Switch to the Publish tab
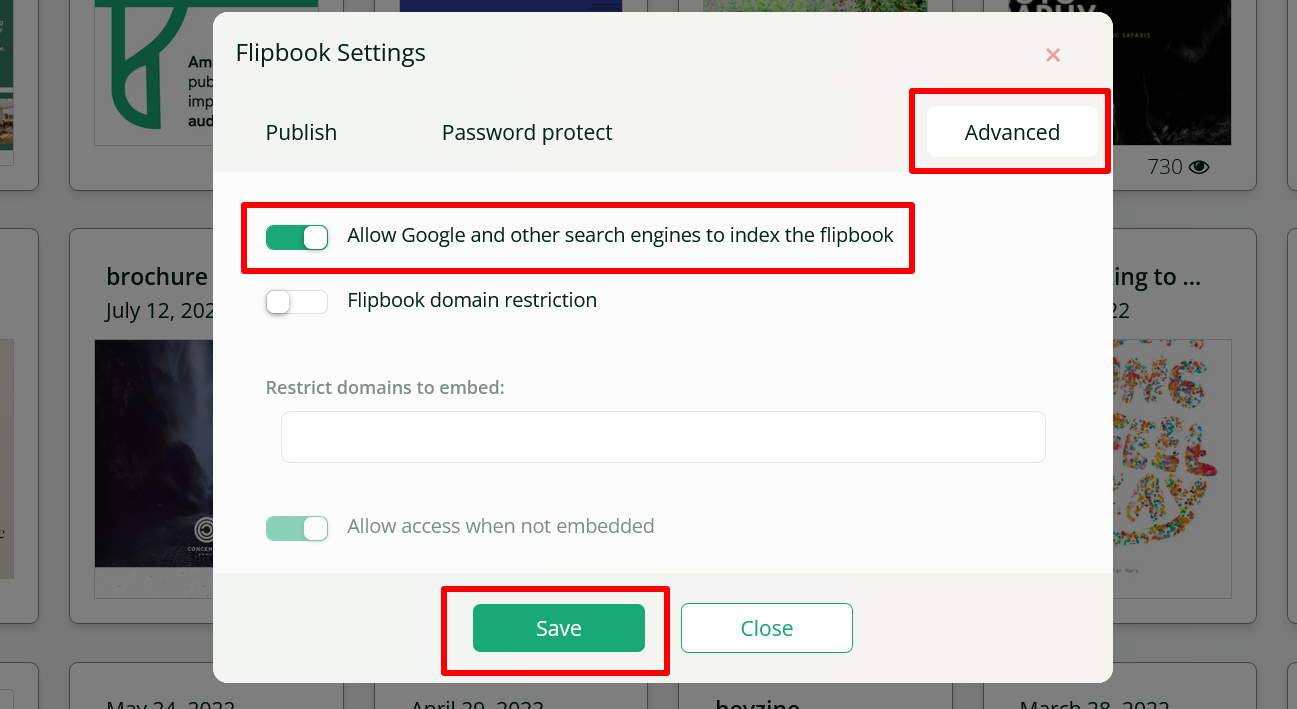Image resolution: width=1297 pixels, height=709 pixels. [300, 132]
